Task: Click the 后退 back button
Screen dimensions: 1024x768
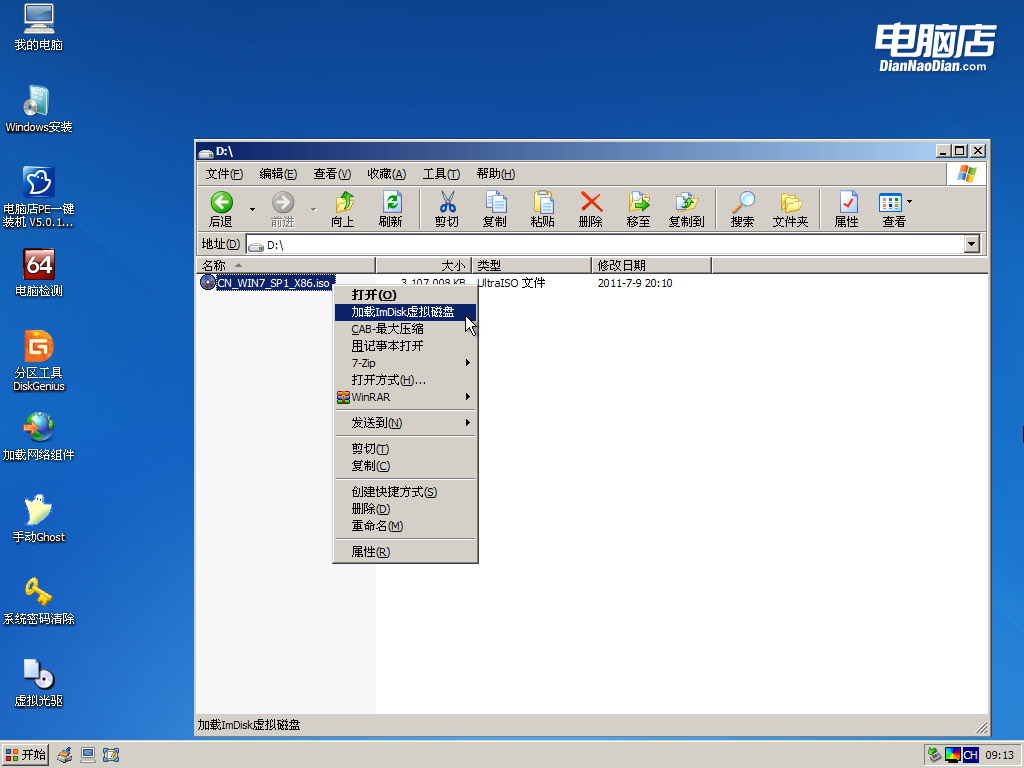Action: pos(221,208)
